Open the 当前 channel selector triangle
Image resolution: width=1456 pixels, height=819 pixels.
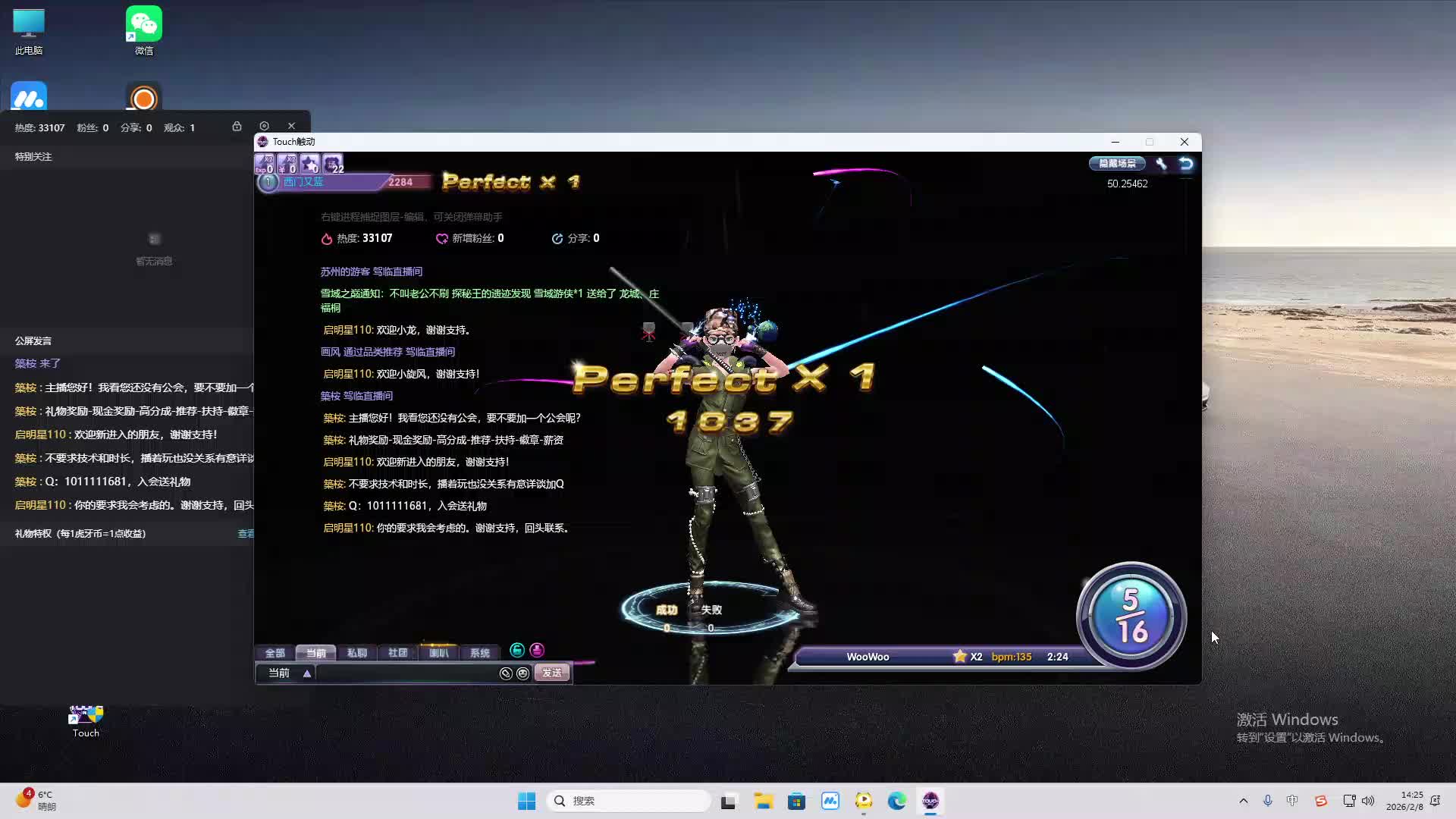[306, 673]
